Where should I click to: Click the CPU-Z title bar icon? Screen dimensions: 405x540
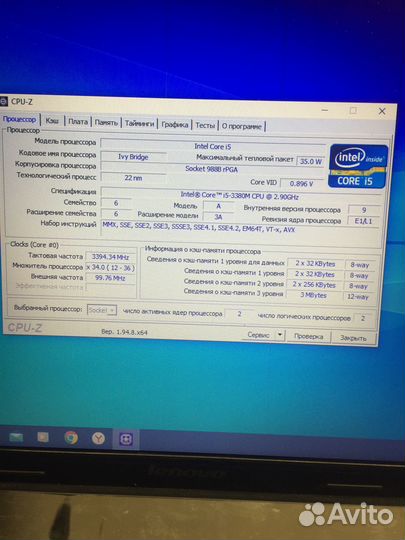3,101
